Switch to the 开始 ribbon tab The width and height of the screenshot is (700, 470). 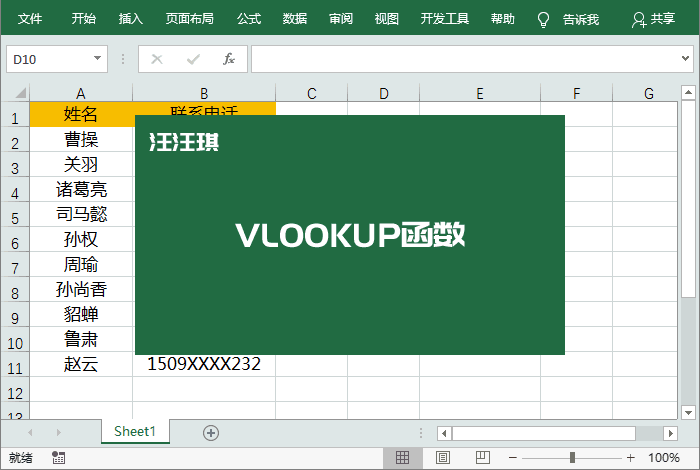pos(83,19)
